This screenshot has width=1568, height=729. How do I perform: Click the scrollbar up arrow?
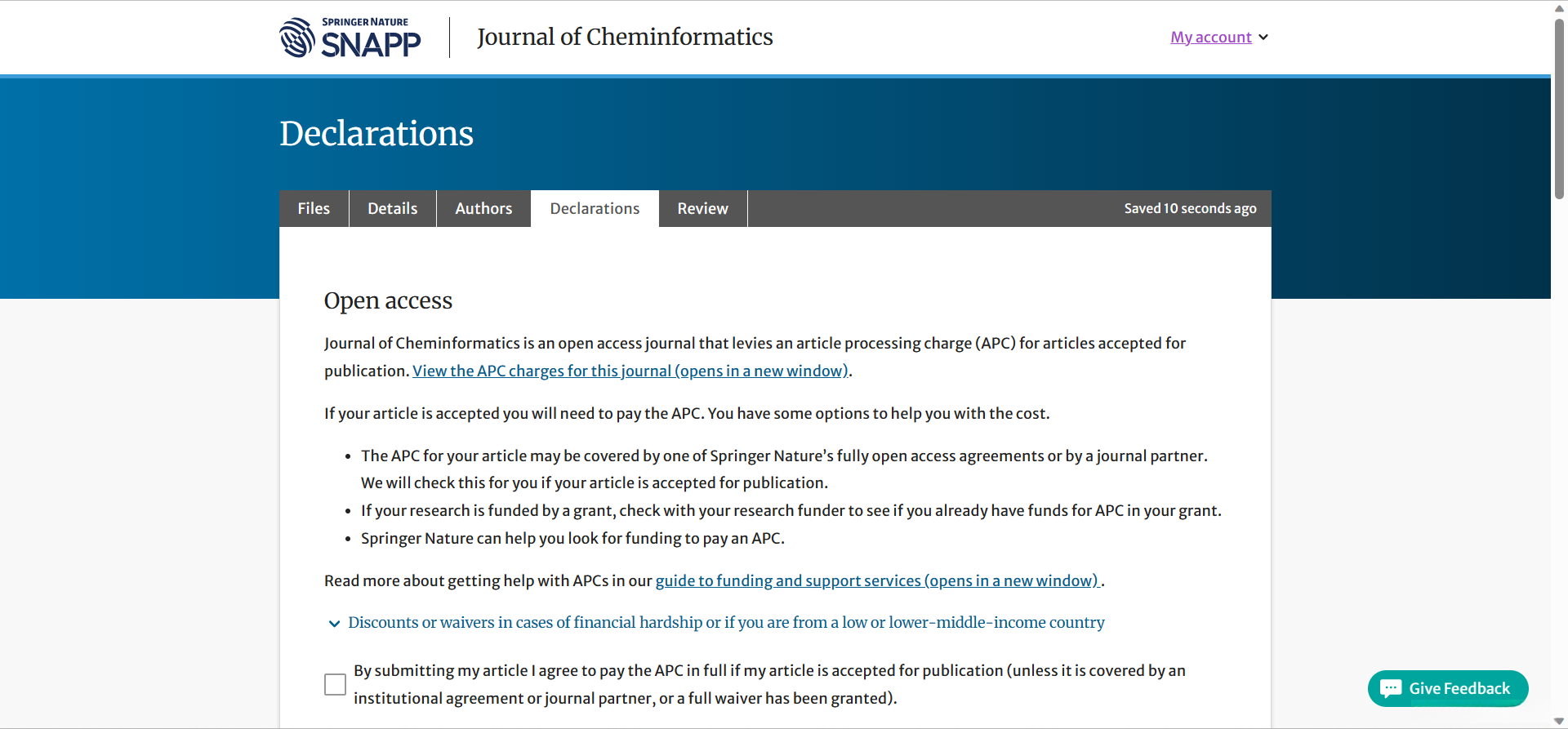[x=1559, y=8]
